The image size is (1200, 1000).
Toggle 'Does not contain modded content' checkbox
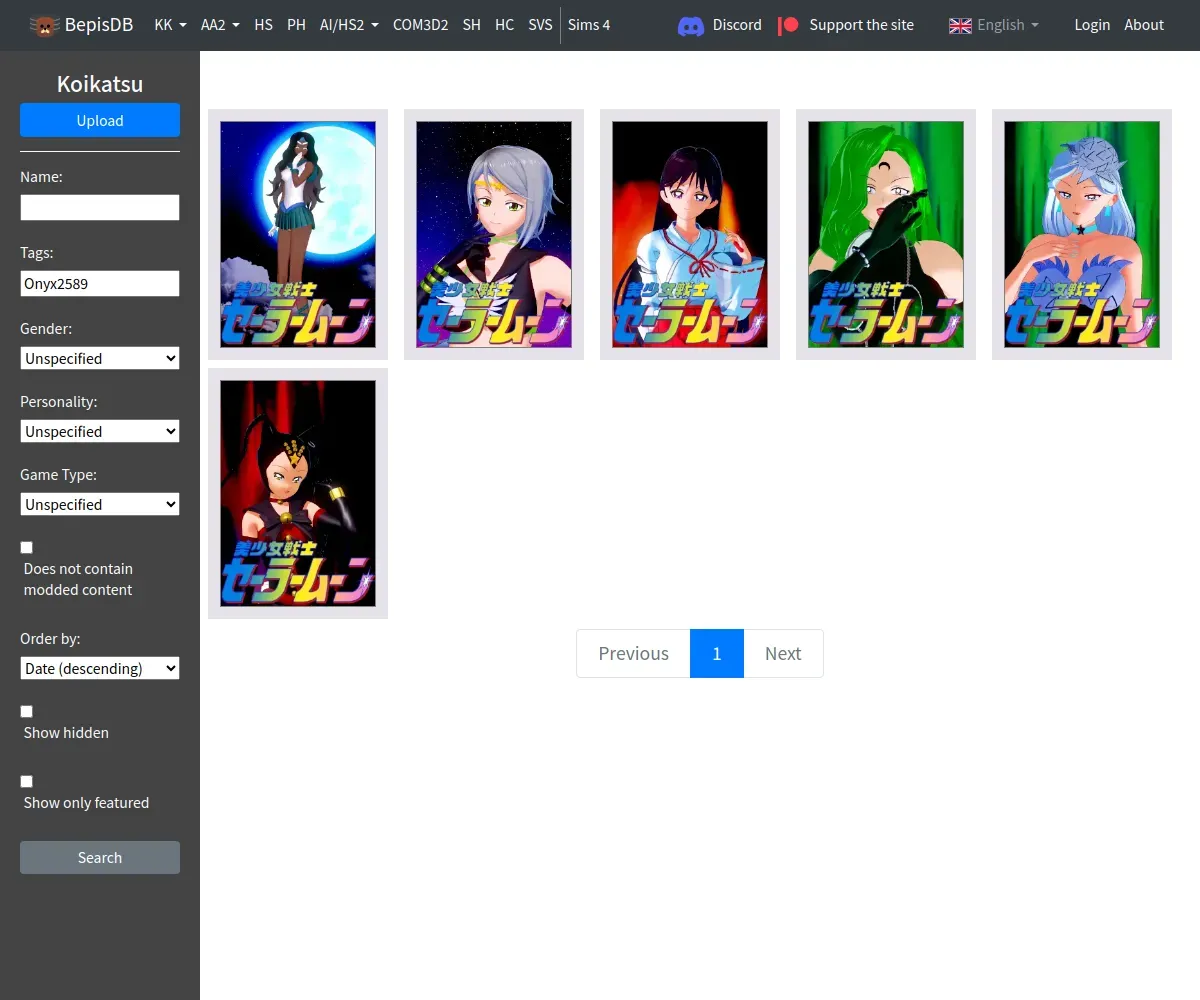pyautogui.click(x=27, y=547)
